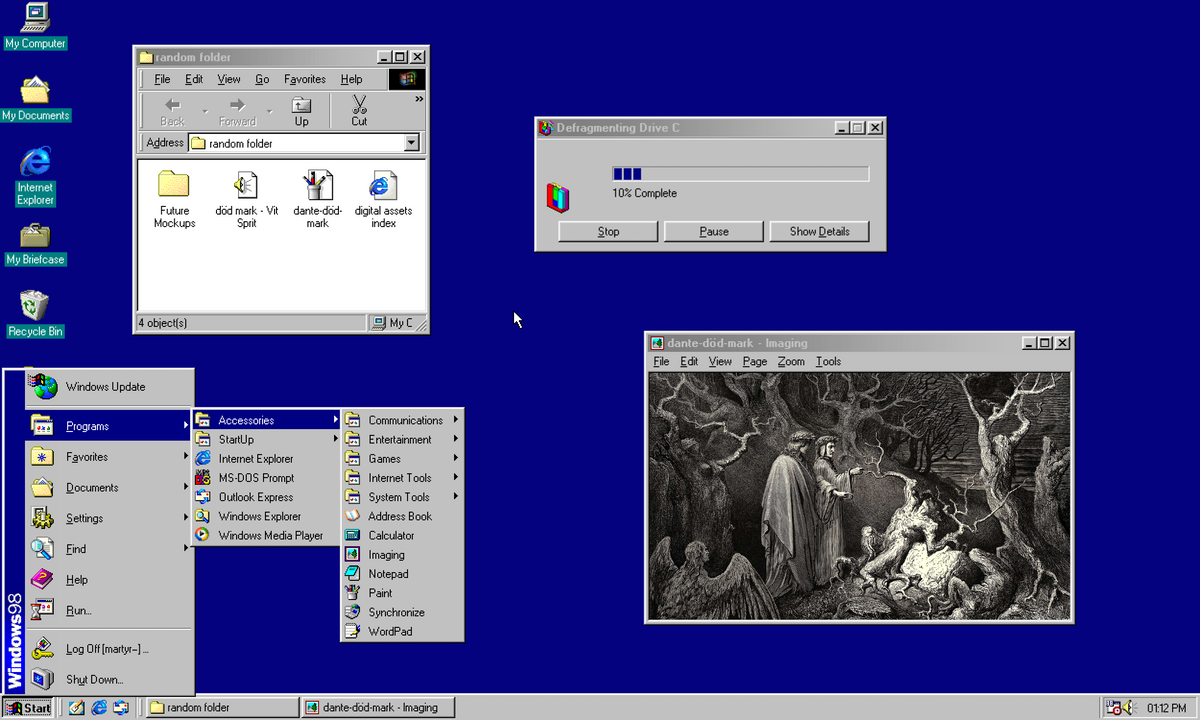The width and height of the screenshot is (1200, 720).
Task: Show hidden toolbar buttons via chevron
Action: [x=419, y=99]
